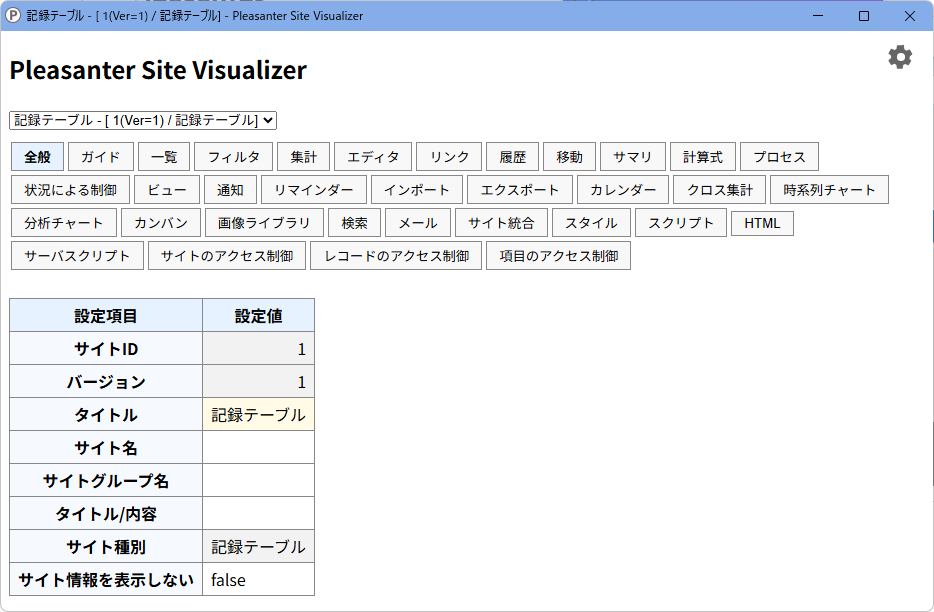This screenshot has height=612, width=934.
Task: View the 履歴 tab
Action: point(512,157)
